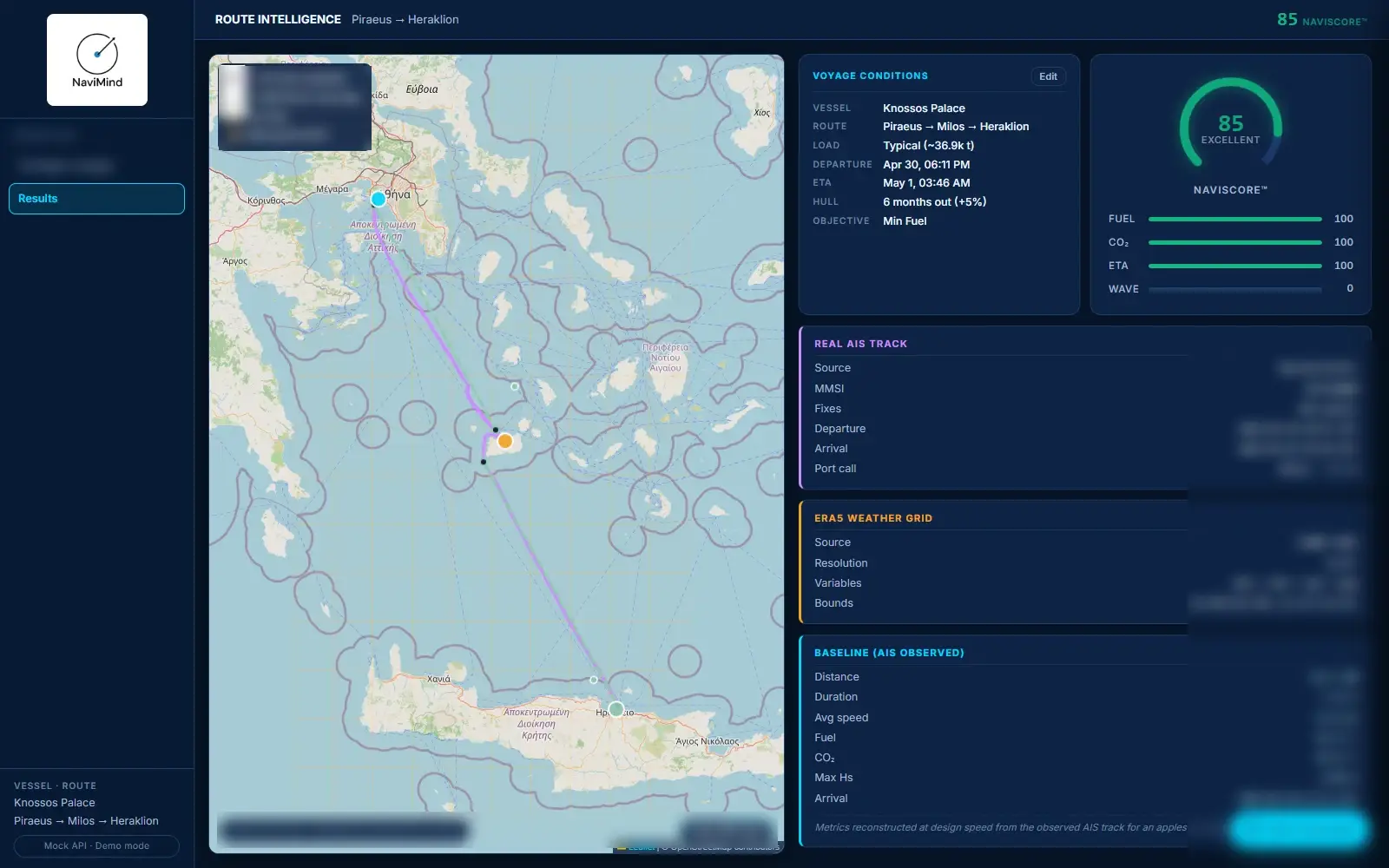
Task: Select the green Heraklion arrival marker
Action: pyautogui.click(x=616, y=709)
